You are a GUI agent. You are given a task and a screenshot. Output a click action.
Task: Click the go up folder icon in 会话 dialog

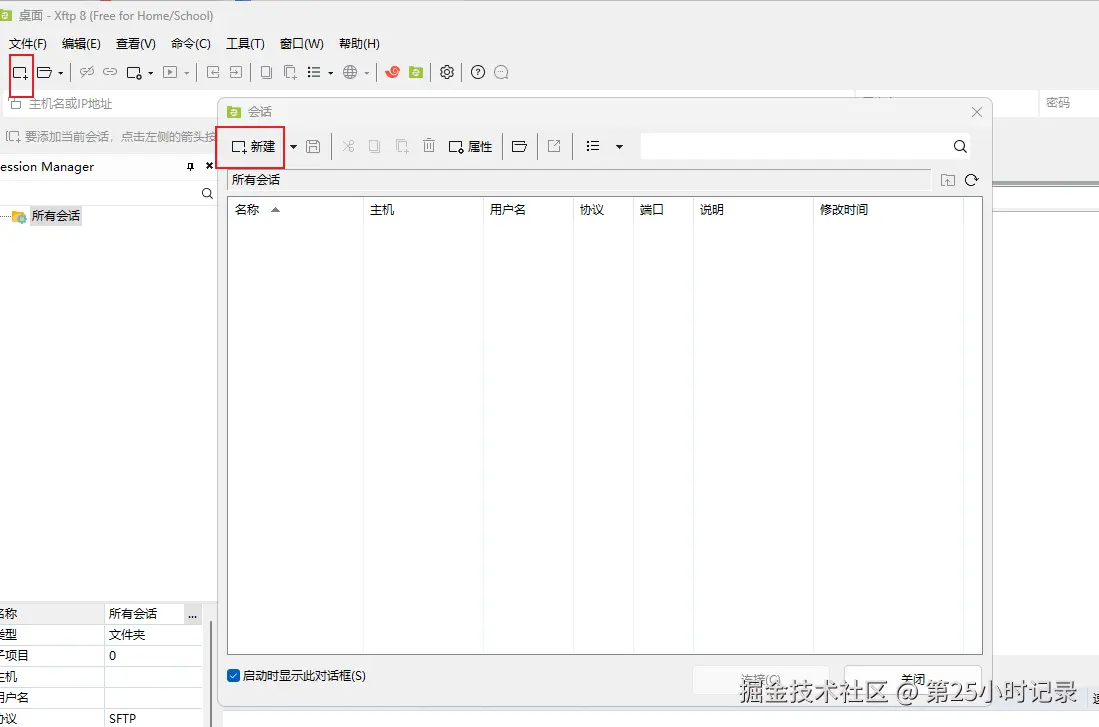click(x=948, y=180)
